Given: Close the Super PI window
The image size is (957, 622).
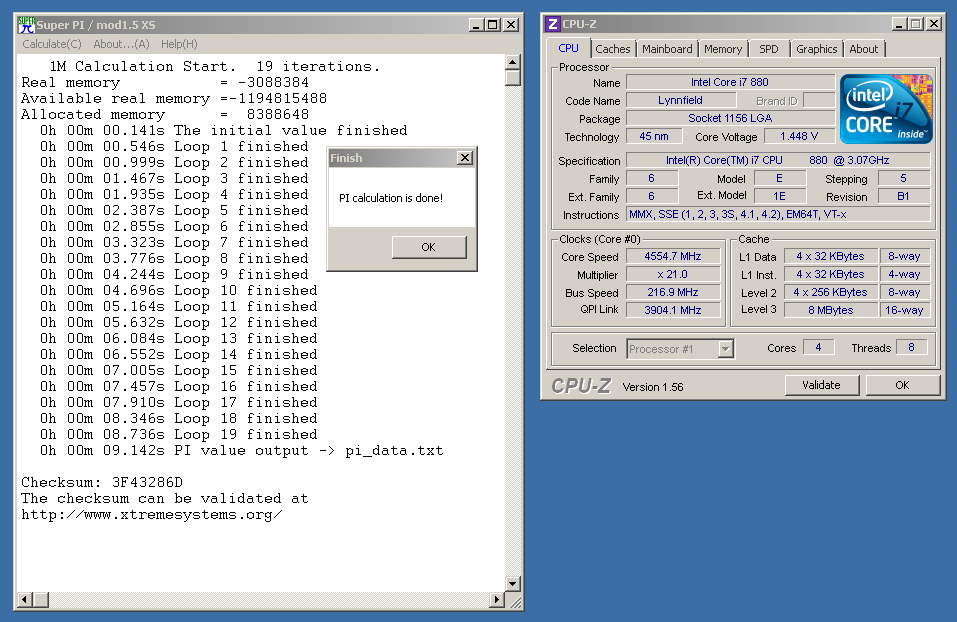Looking at the screenshot, I should coord(511,25).
